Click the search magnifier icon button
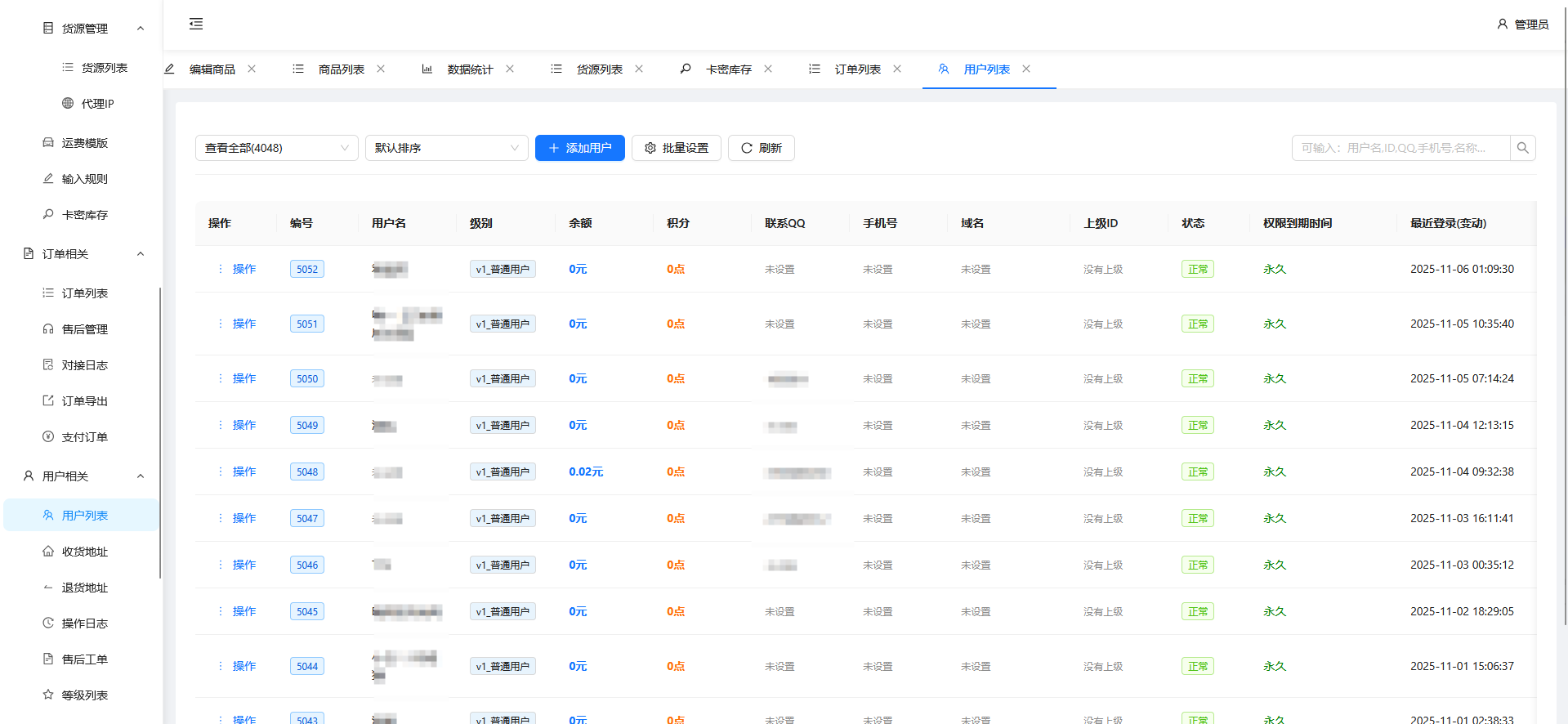 coord(1522,148)
